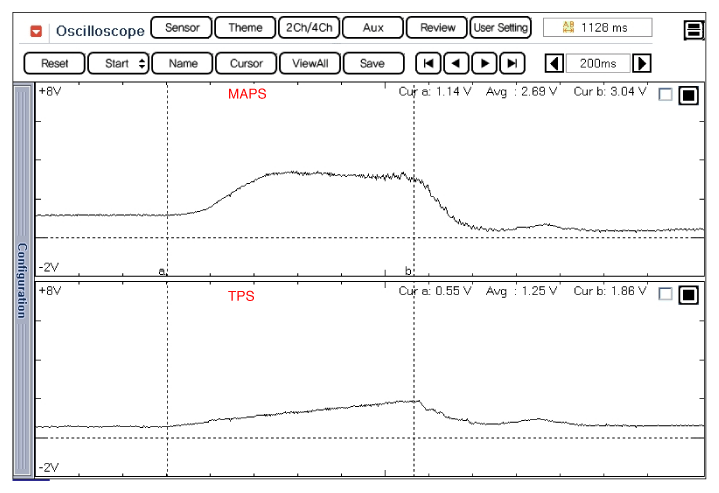Screen dimensions: 719x493
Task: Open the Theme option
Action: click(245, 28)
